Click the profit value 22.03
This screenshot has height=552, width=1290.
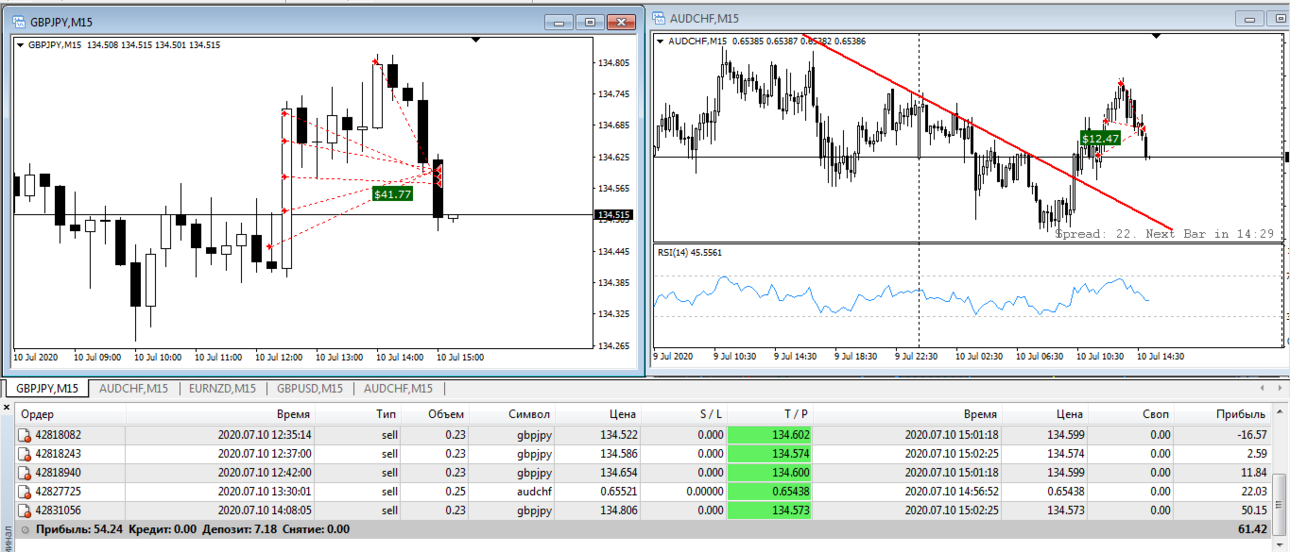pos(1253,491)
